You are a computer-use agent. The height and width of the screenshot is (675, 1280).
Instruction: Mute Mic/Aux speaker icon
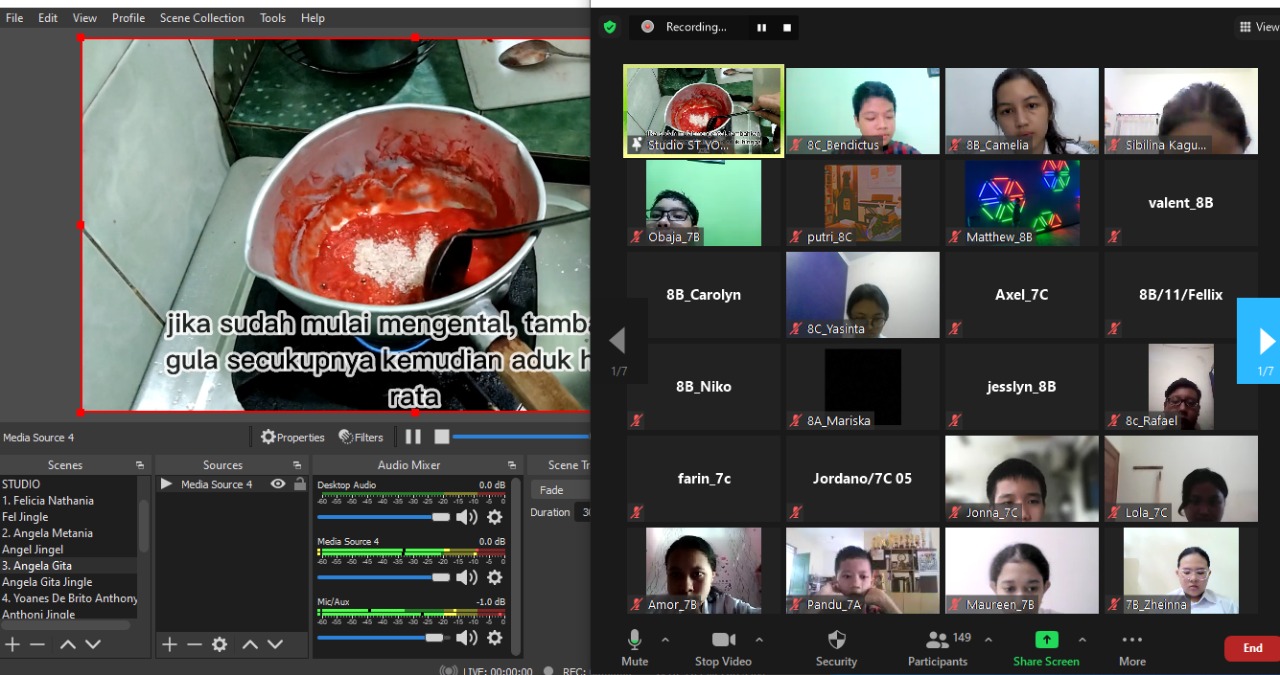[466, 637]
